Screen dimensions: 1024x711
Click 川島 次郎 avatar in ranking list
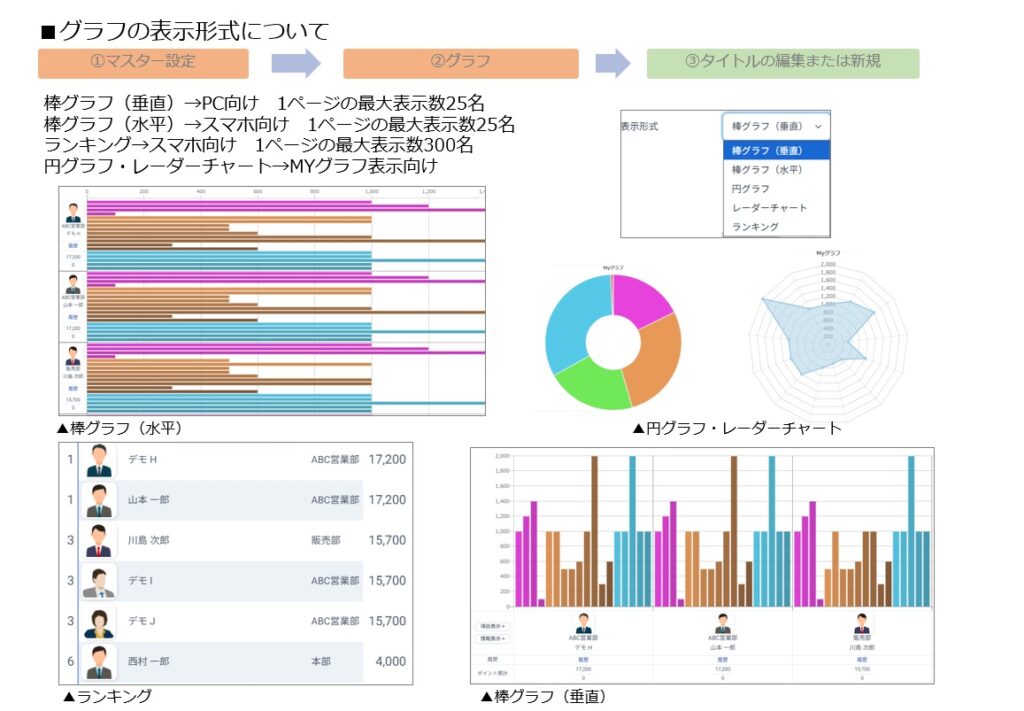click(98, 540)
